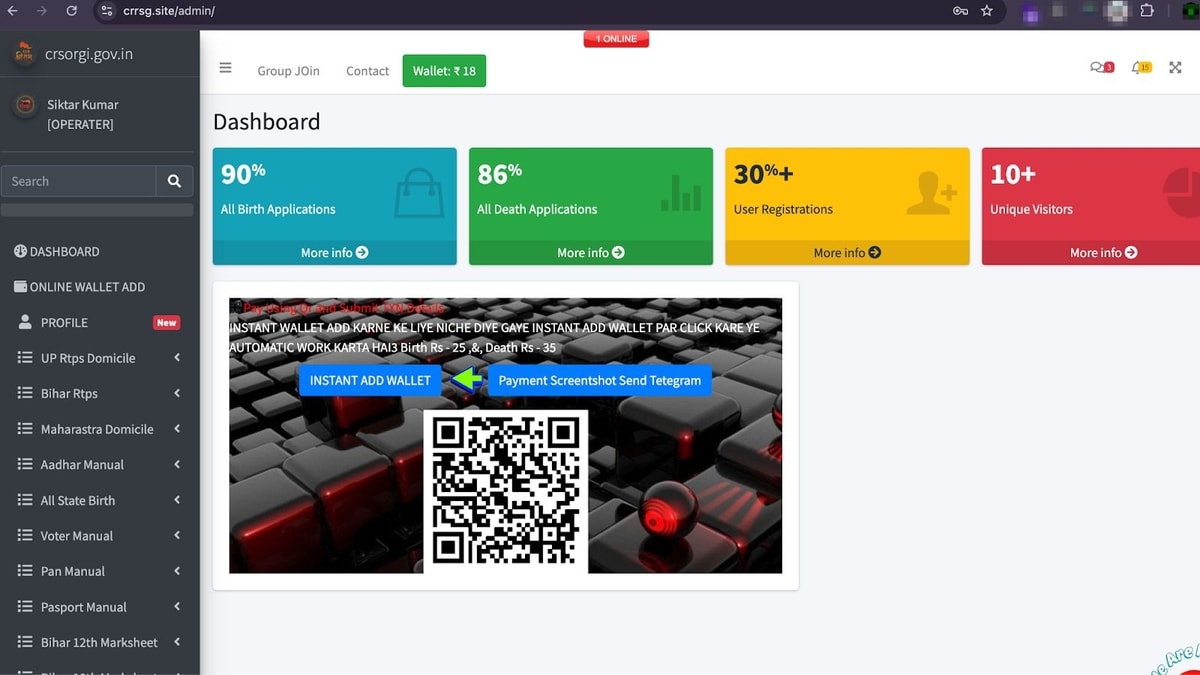The image size is (1200, 675).
Task: Open the Contact nav link
Action: (x=367, y=71)
